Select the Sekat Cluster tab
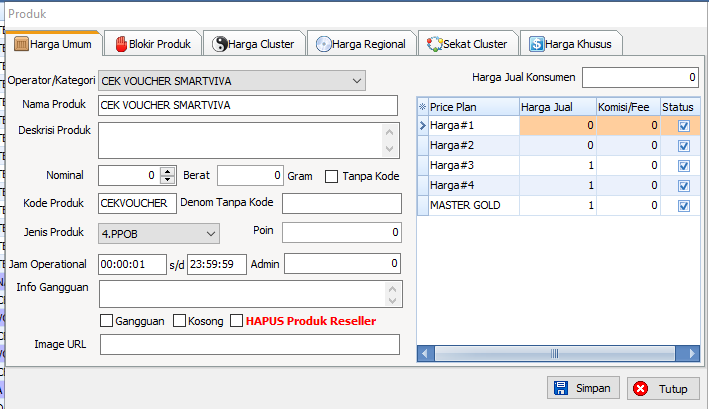The image size is (709, 409). click(468, 44)
